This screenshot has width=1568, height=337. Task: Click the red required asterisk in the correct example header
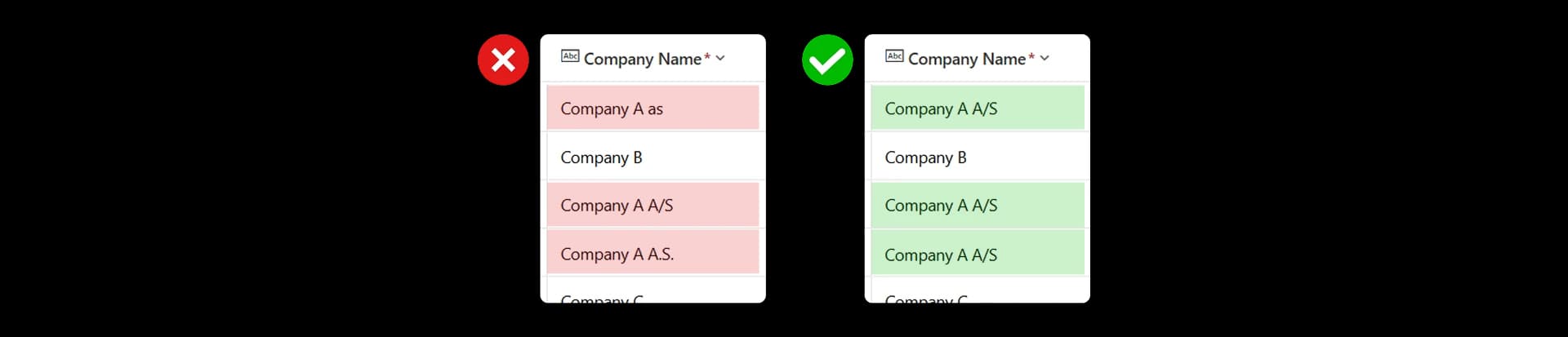pos(1031,56)
